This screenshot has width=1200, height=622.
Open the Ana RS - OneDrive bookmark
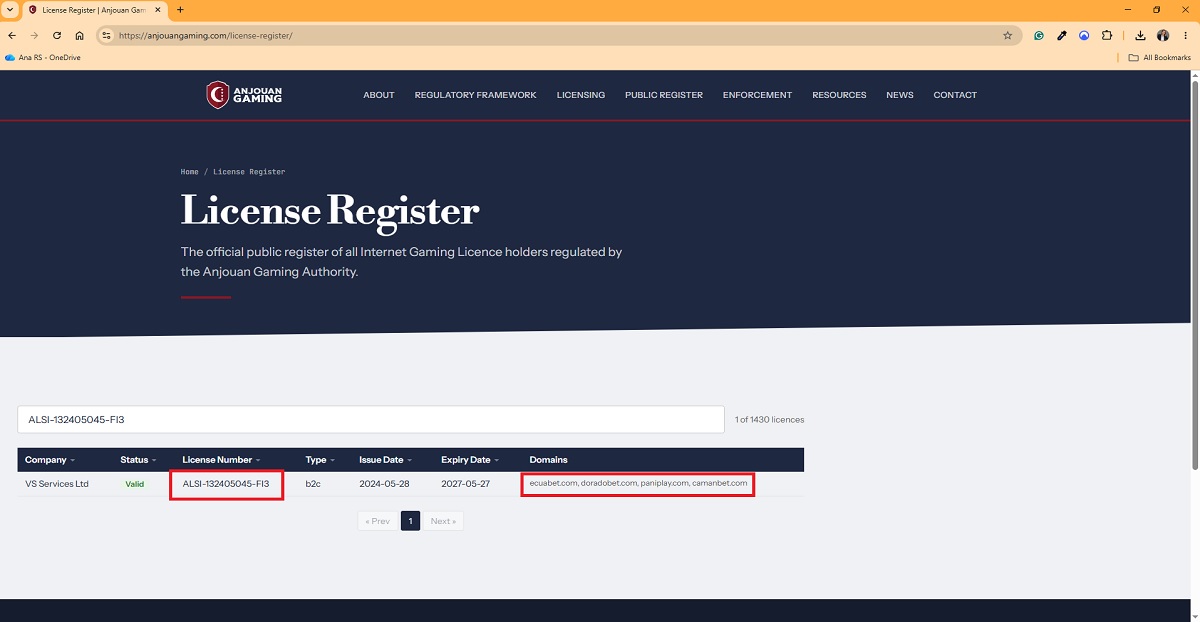click(x=43, y=58)
